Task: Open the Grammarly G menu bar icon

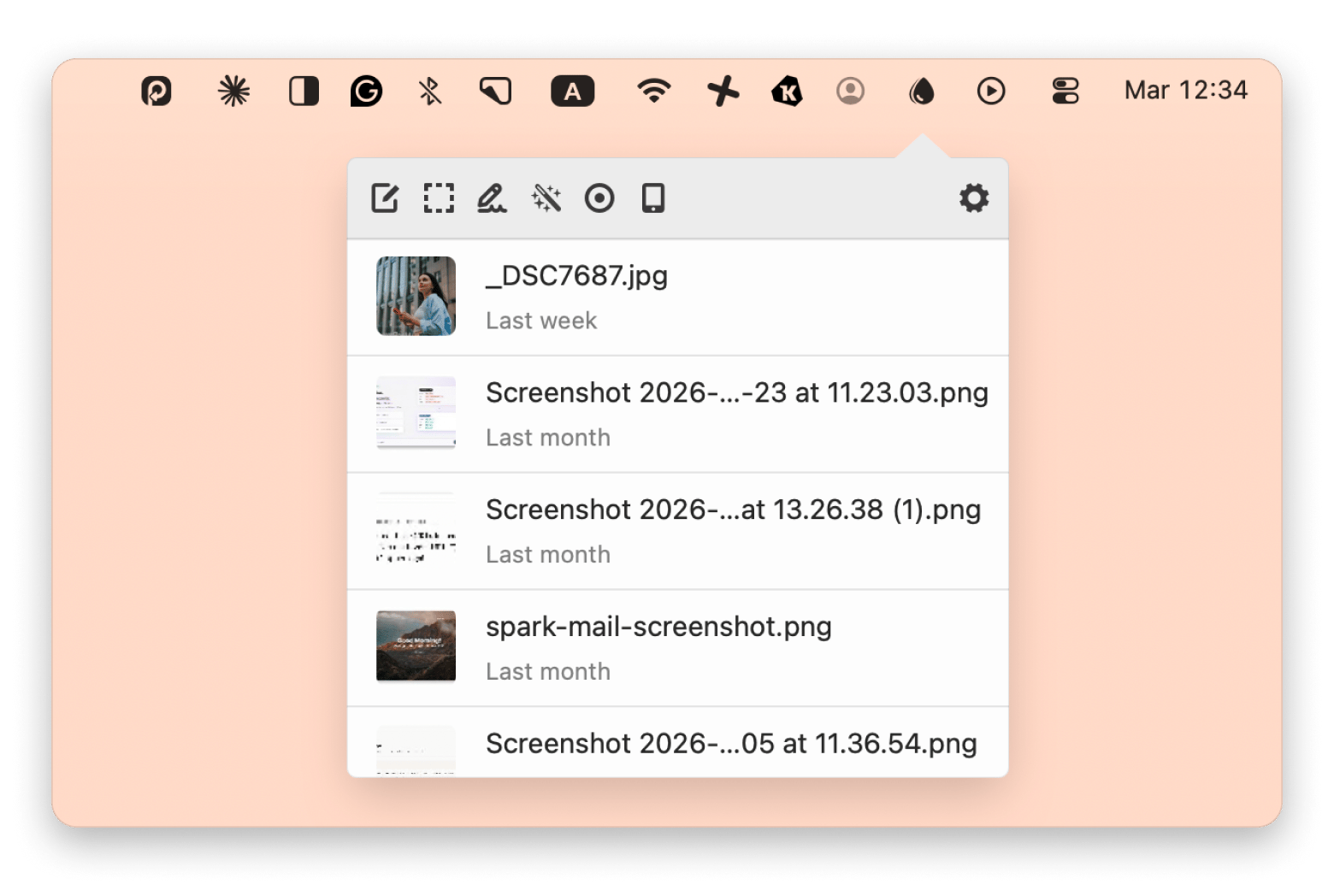Action: coord(366,91)
